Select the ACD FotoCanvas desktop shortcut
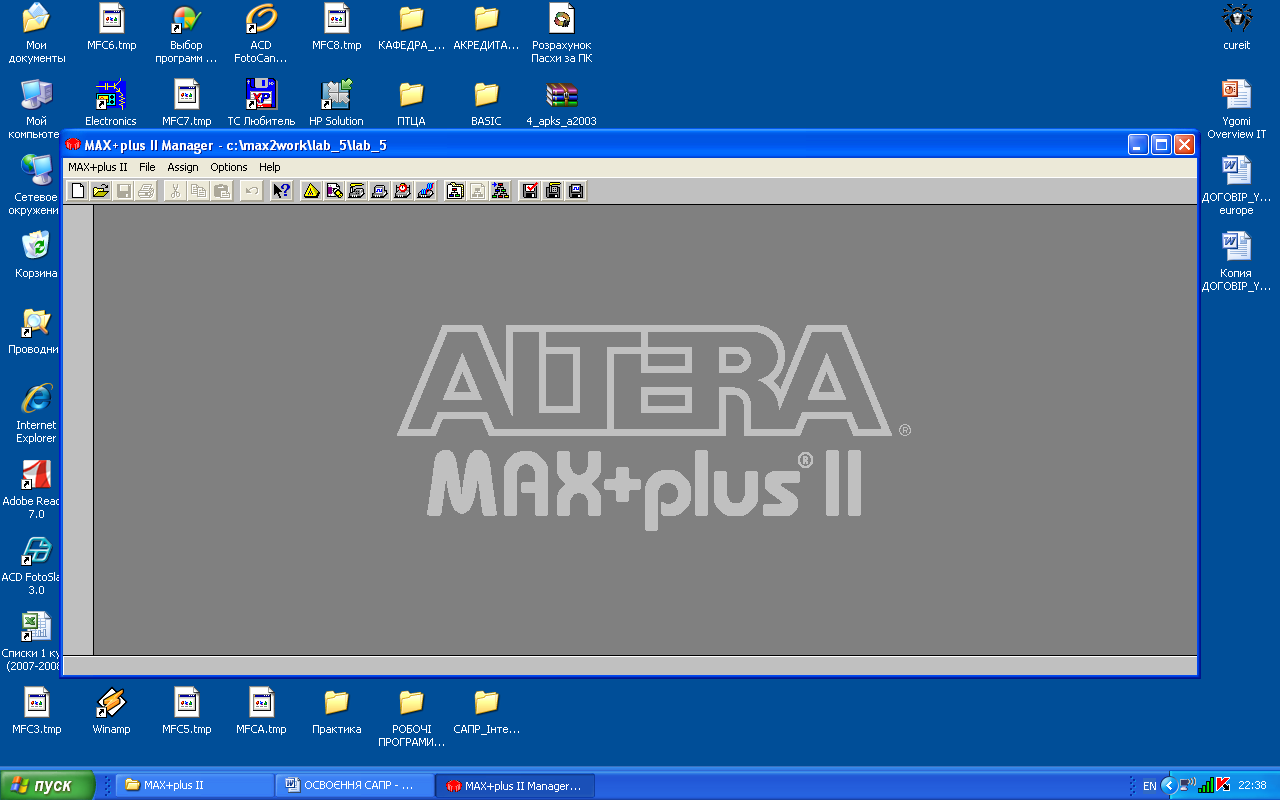 click(261, 34)
